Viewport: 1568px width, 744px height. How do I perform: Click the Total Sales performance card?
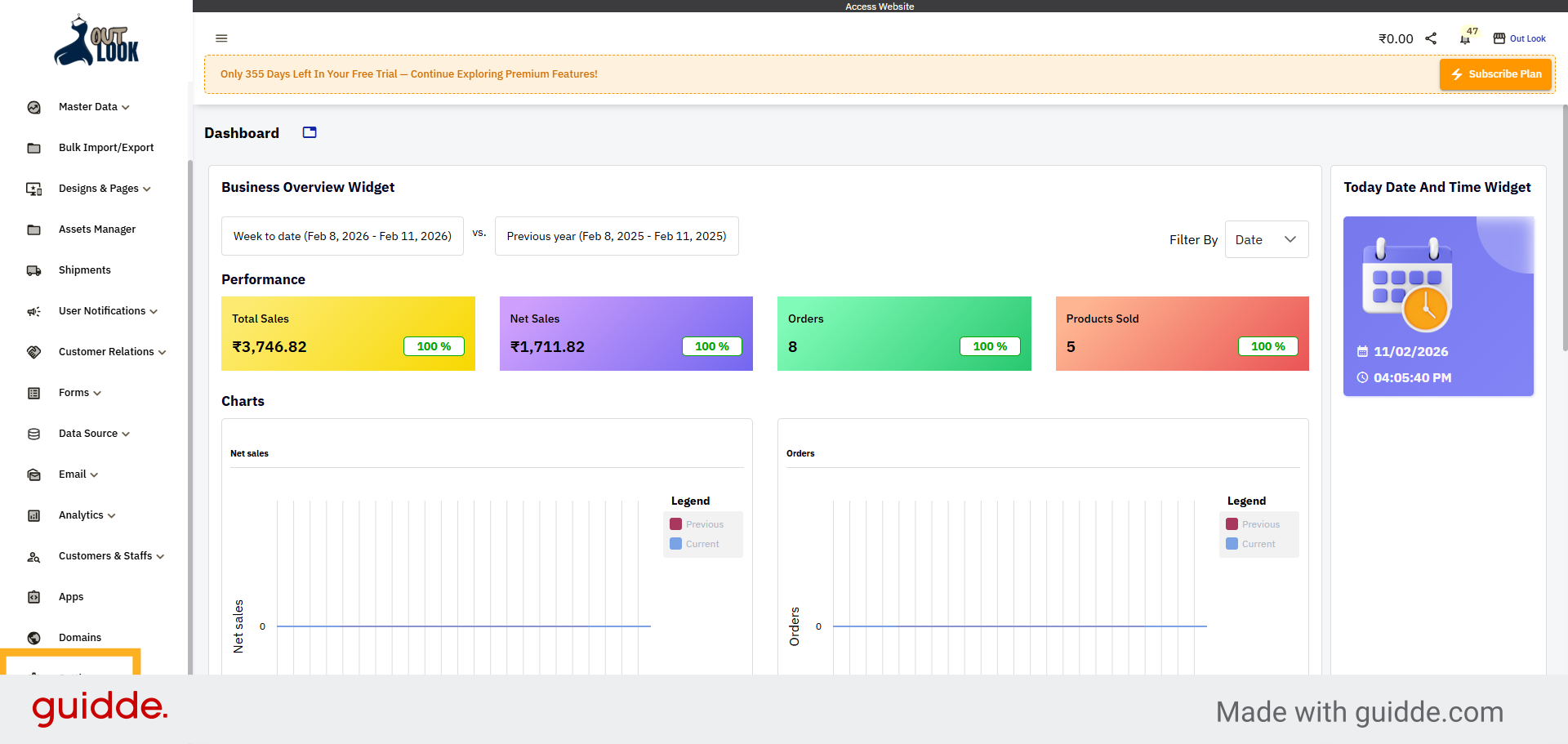point(348,333)
